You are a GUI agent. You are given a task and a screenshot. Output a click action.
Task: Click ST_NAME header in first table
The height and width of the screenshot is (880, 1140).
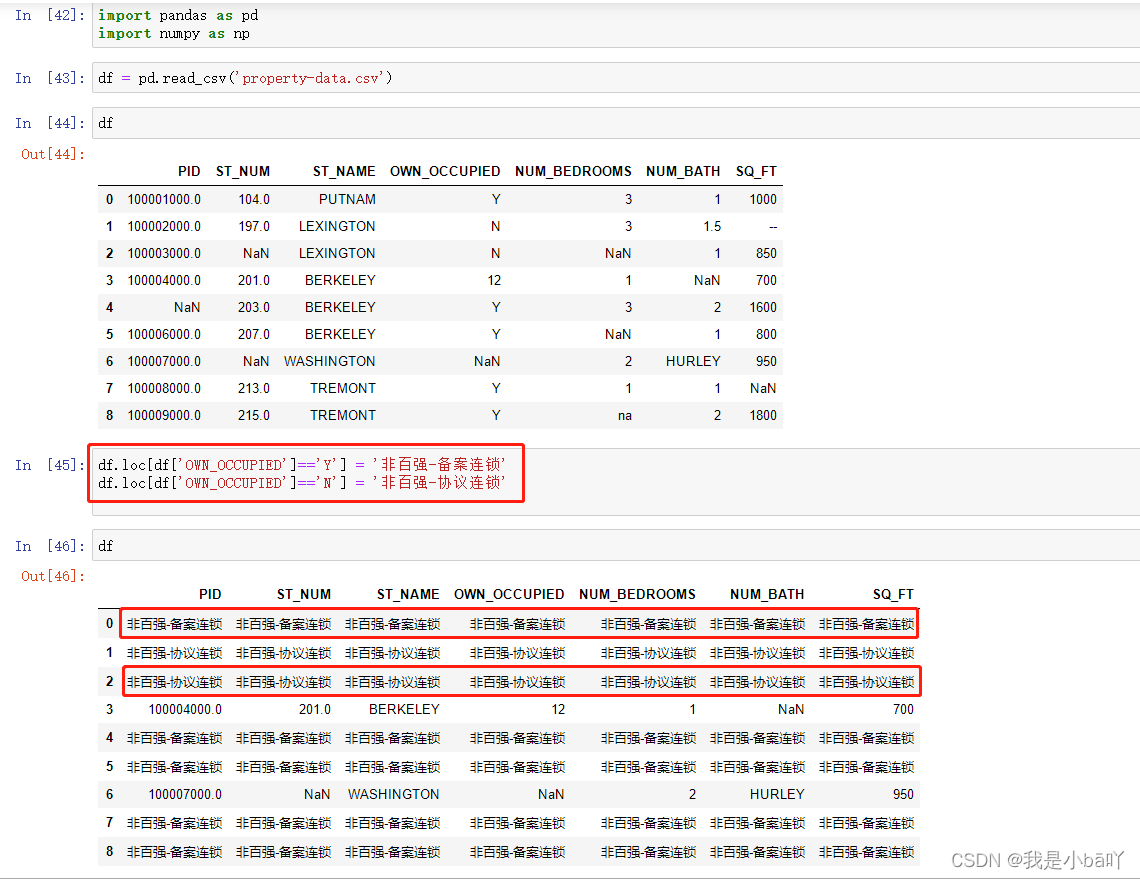[x=344, y=171]
